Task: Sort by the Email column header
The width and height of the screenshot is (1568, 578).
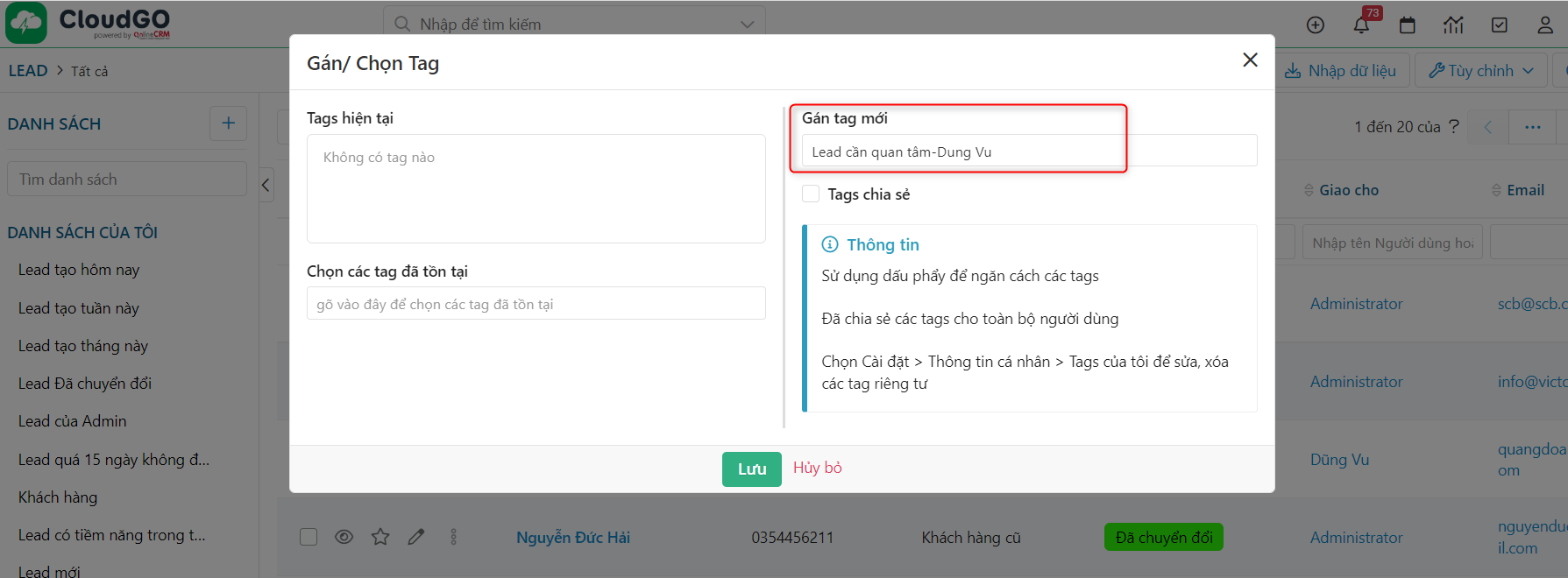Action: [1525, 190]
